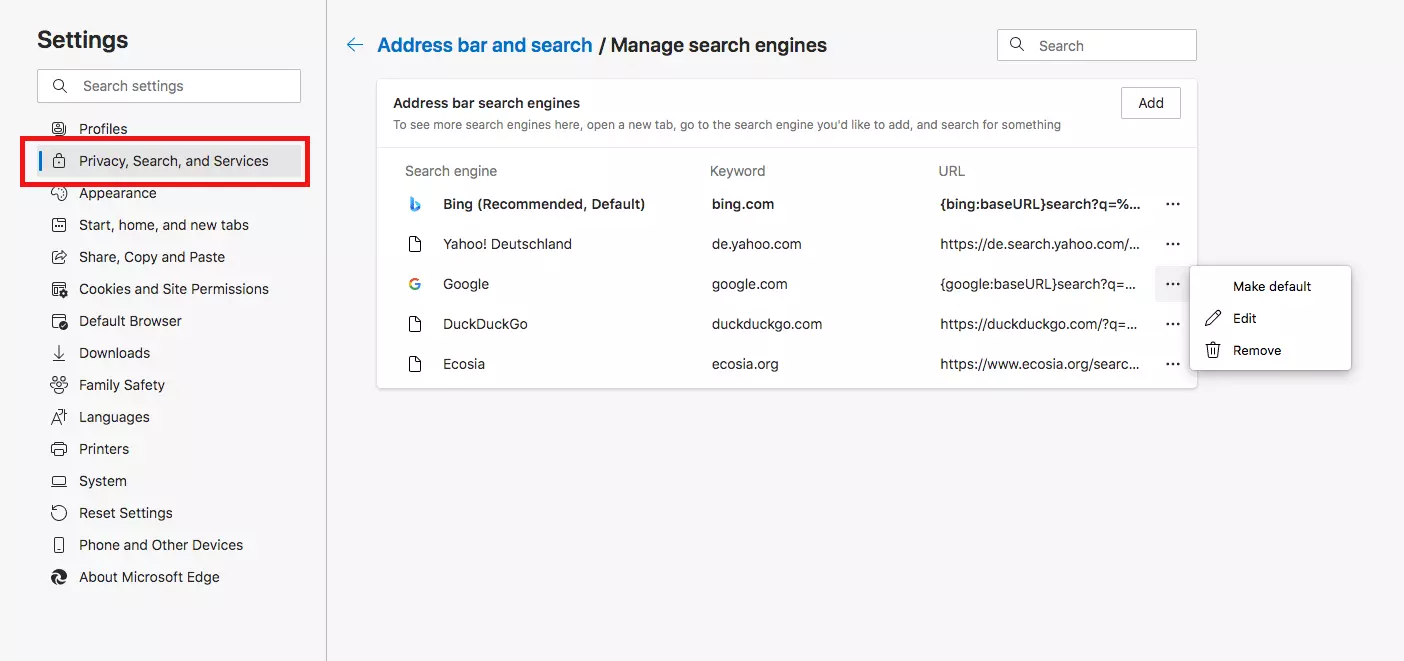Click the lock icon for Privacy, Search, and Services
Screen dimensions: 1404x661
(x=59, y=161)
